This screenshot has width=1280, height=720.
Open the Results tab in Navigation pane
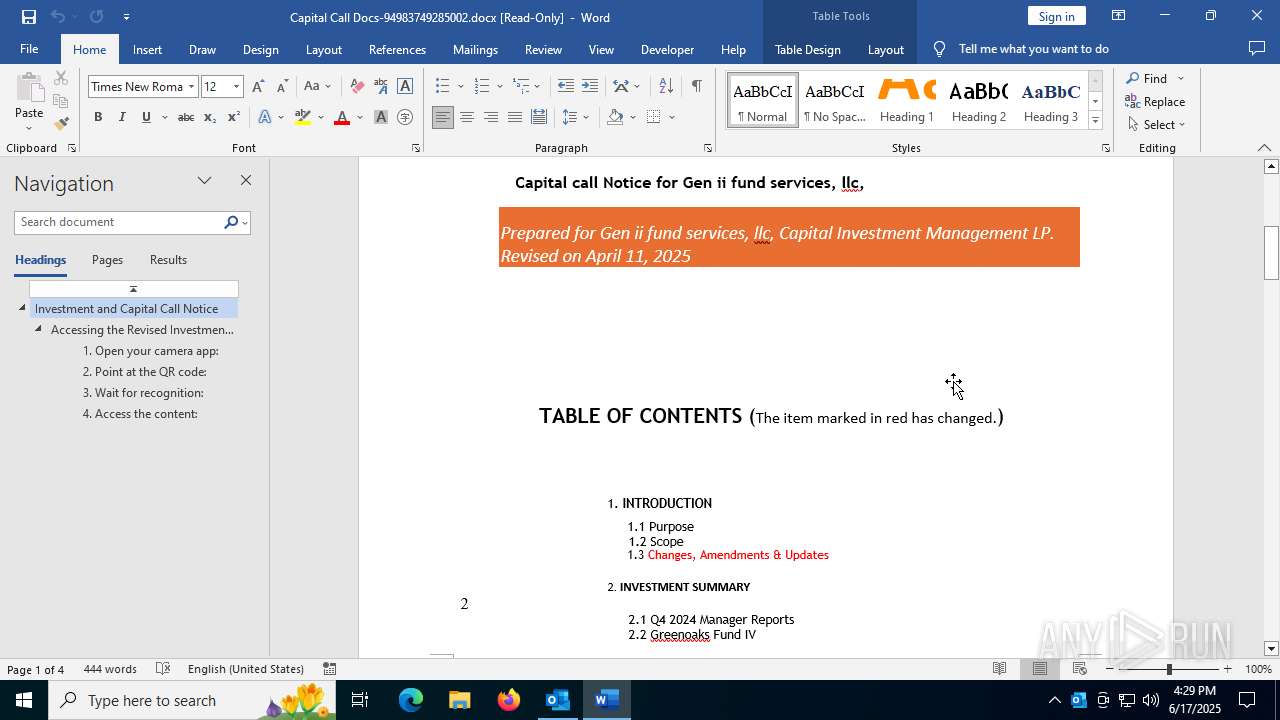[168, 260]
